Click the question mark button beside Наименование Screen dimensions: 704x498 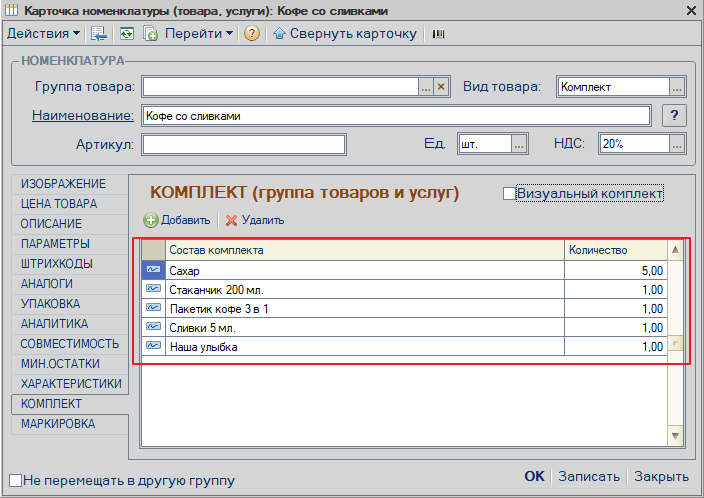coord(674,115)
